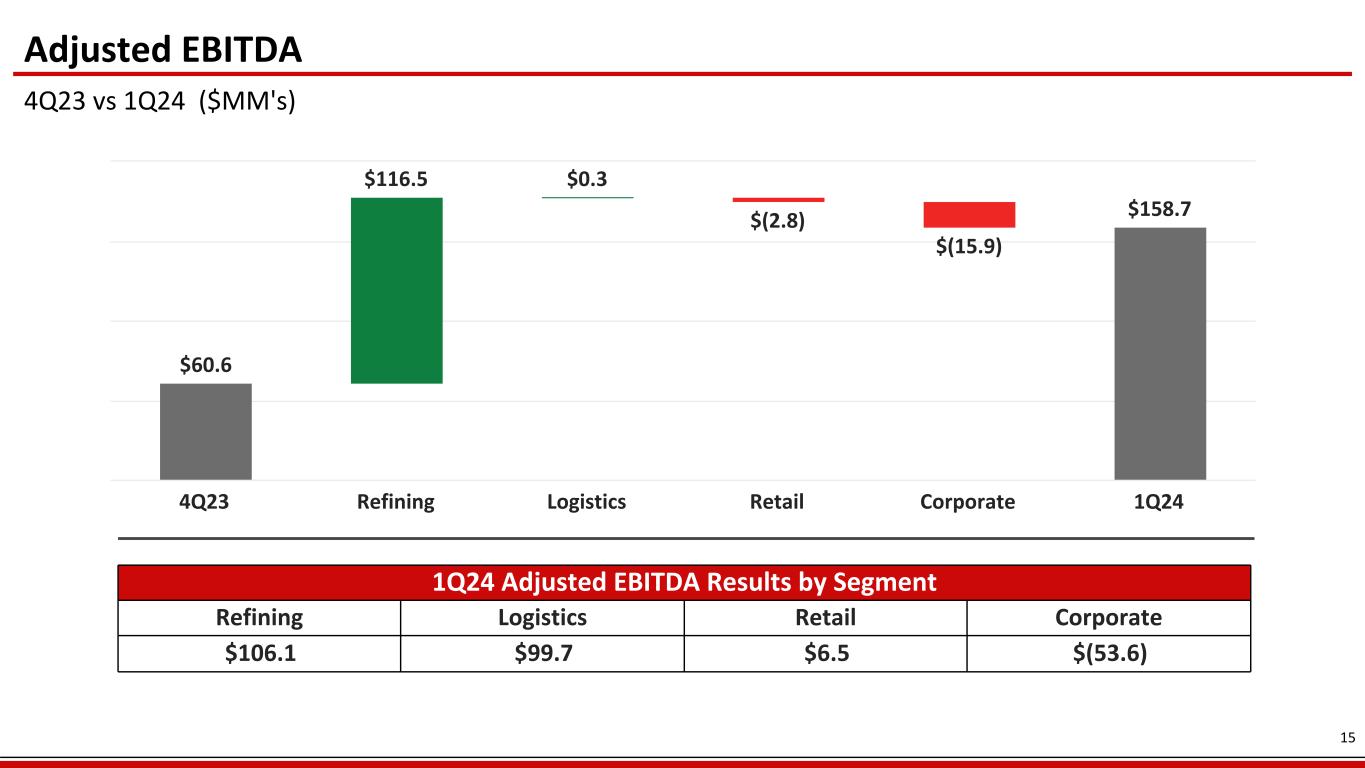Click the red Corporate bar
Screen dimensions: 1365x768
point(968,215)
